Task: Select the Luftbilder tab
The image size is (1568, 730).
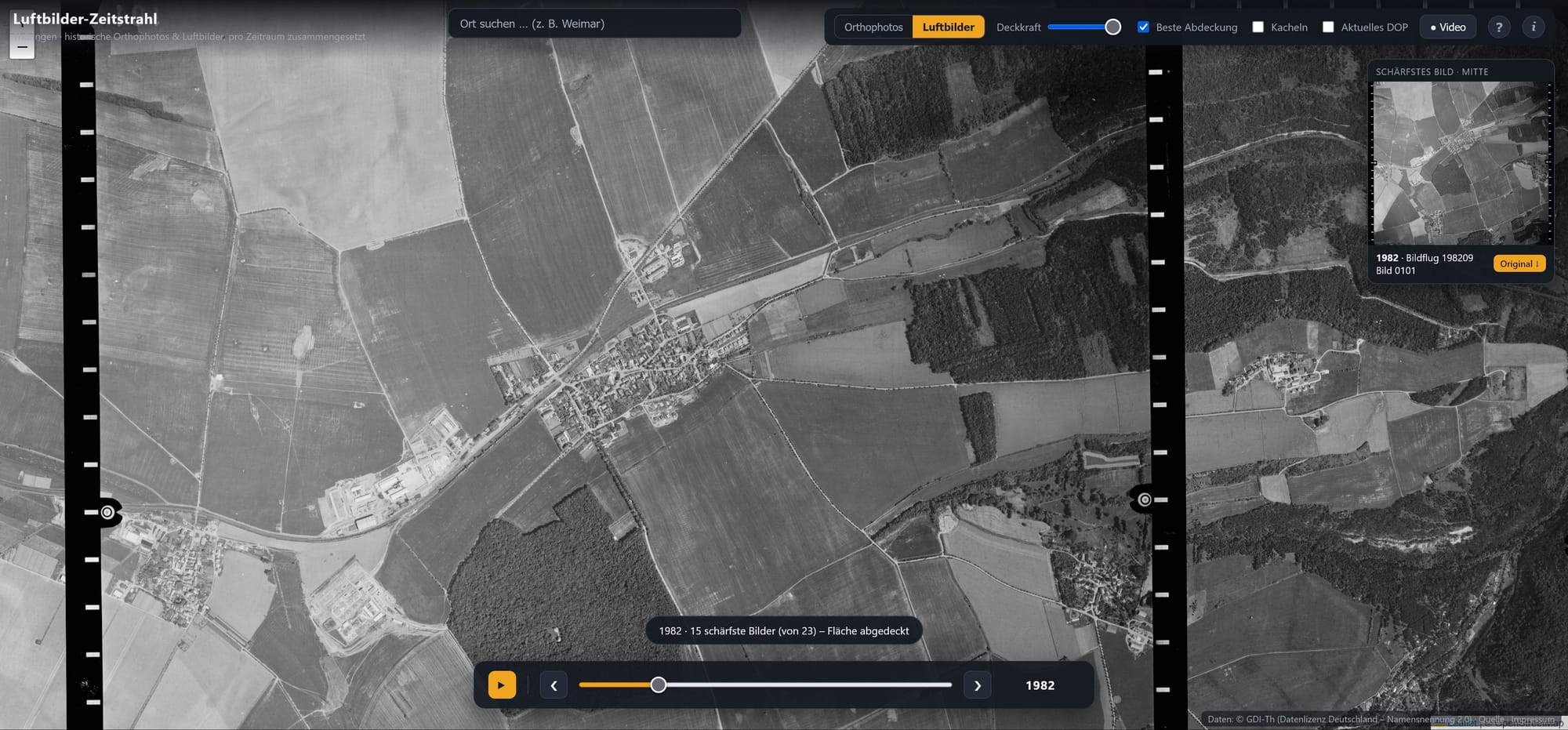Action: tap(948, 27)
